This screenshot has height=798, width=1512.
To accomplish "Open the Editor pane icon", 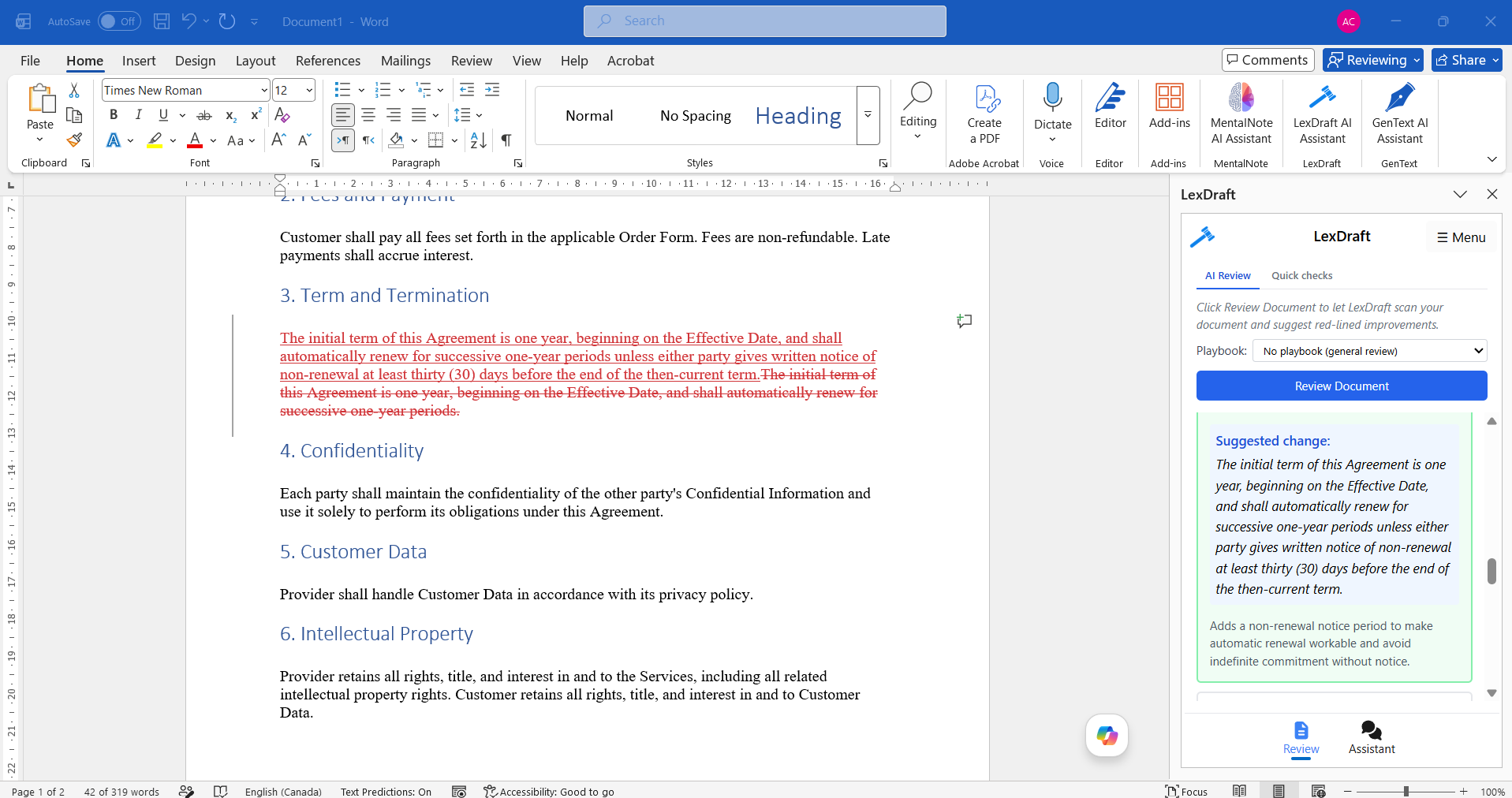I will click(x=1110, y=106).
